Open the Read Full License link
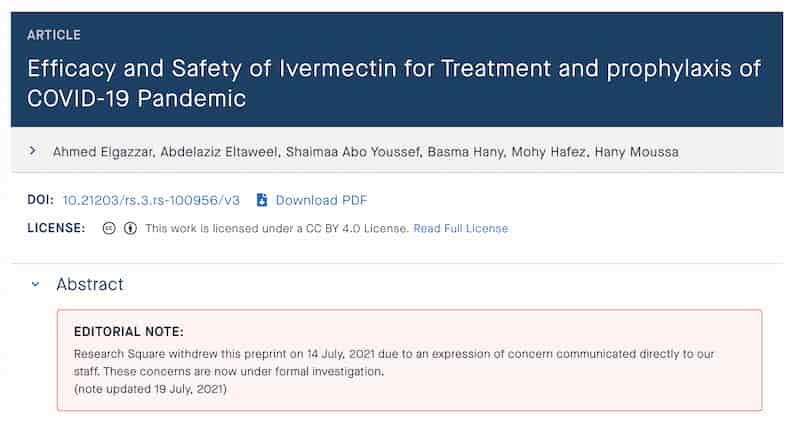Screen dimensions: 800x423 [x=461, y=228]
